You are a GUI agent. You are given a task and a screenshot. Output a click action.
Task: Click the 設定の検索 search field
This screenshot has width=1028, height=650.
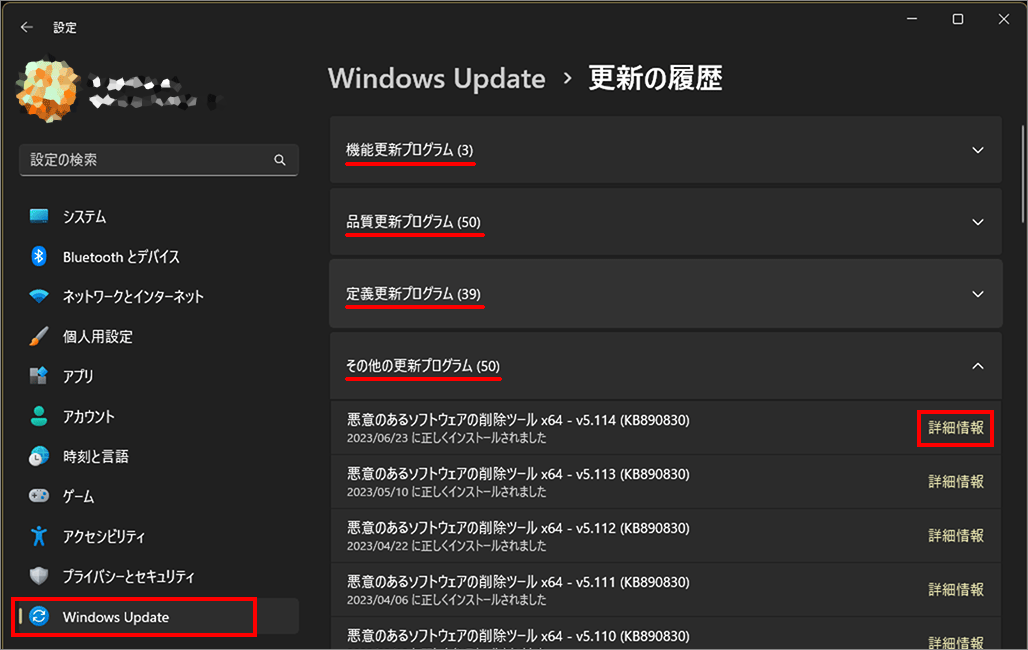159,159
